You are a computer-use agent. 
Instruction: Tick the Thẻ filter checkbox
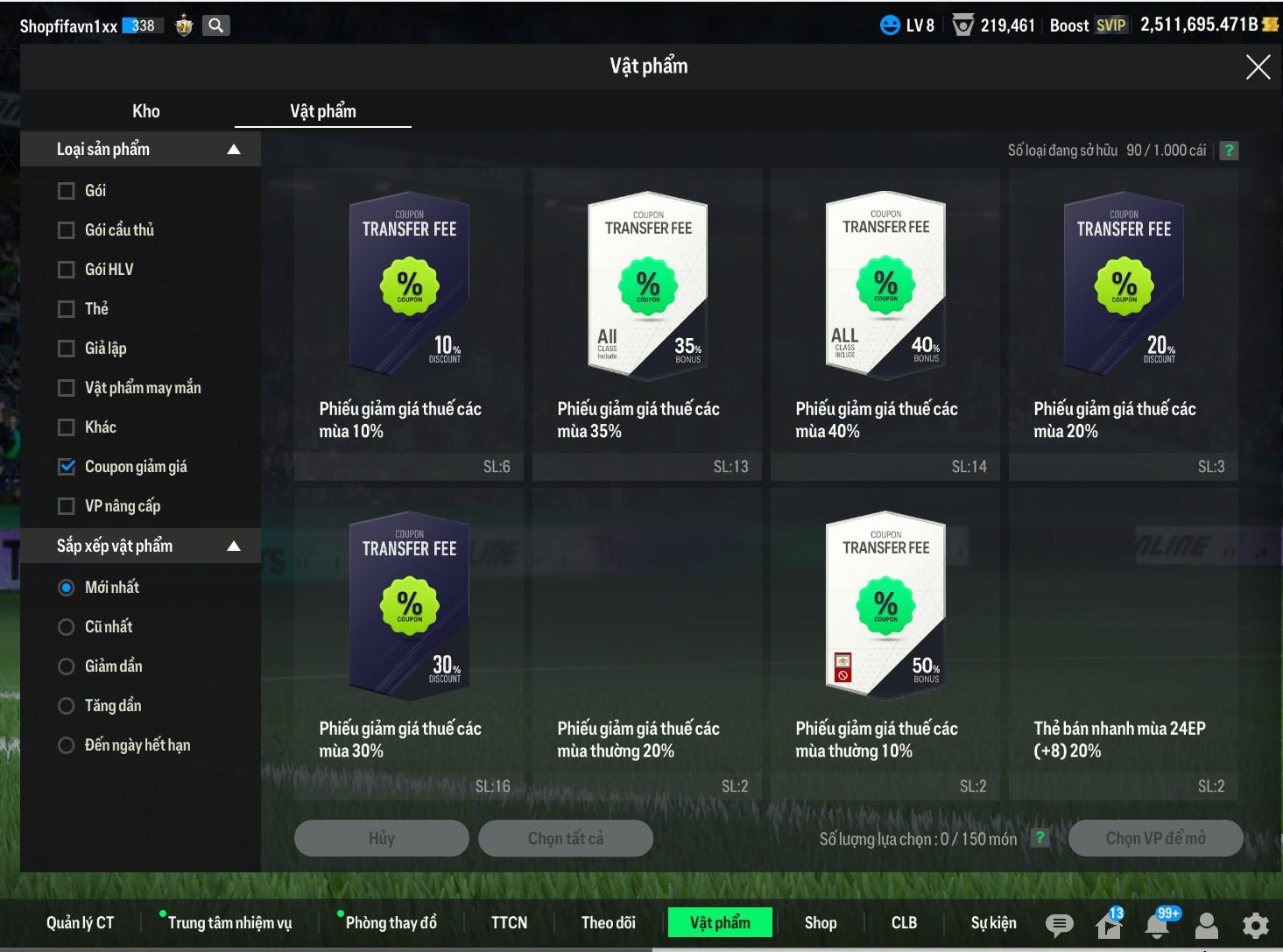point(66,309)
